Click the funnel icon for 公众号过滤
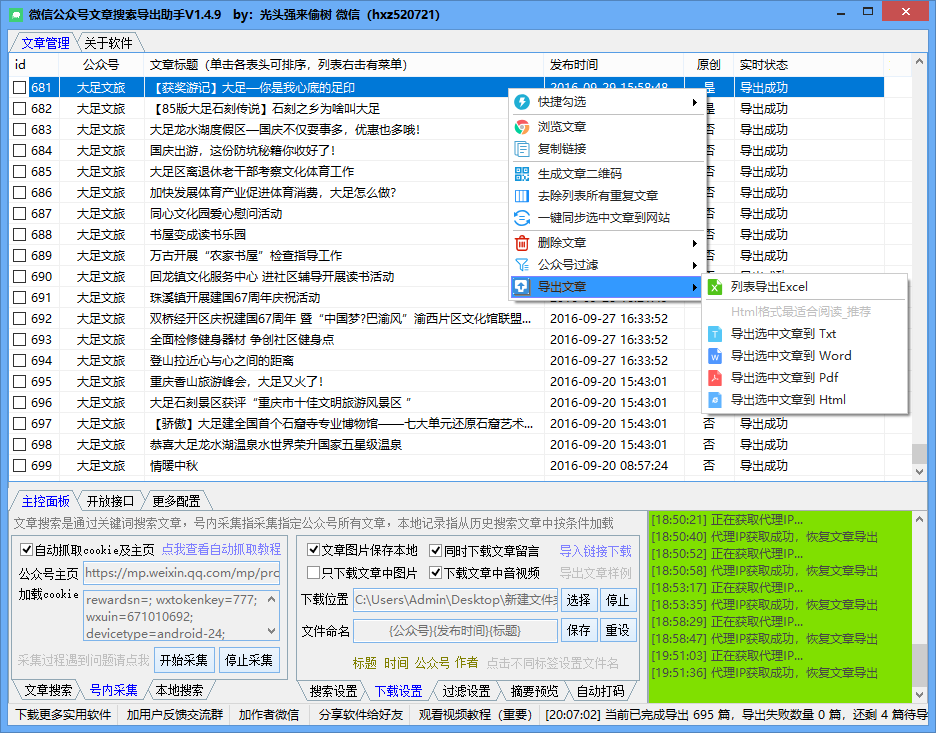 (x=522, y=264)
